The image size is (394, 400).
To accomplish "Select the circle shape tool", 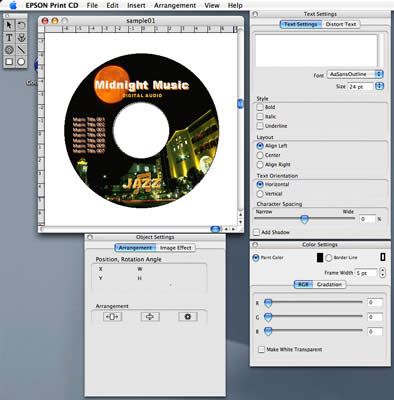I will [21, 62].
